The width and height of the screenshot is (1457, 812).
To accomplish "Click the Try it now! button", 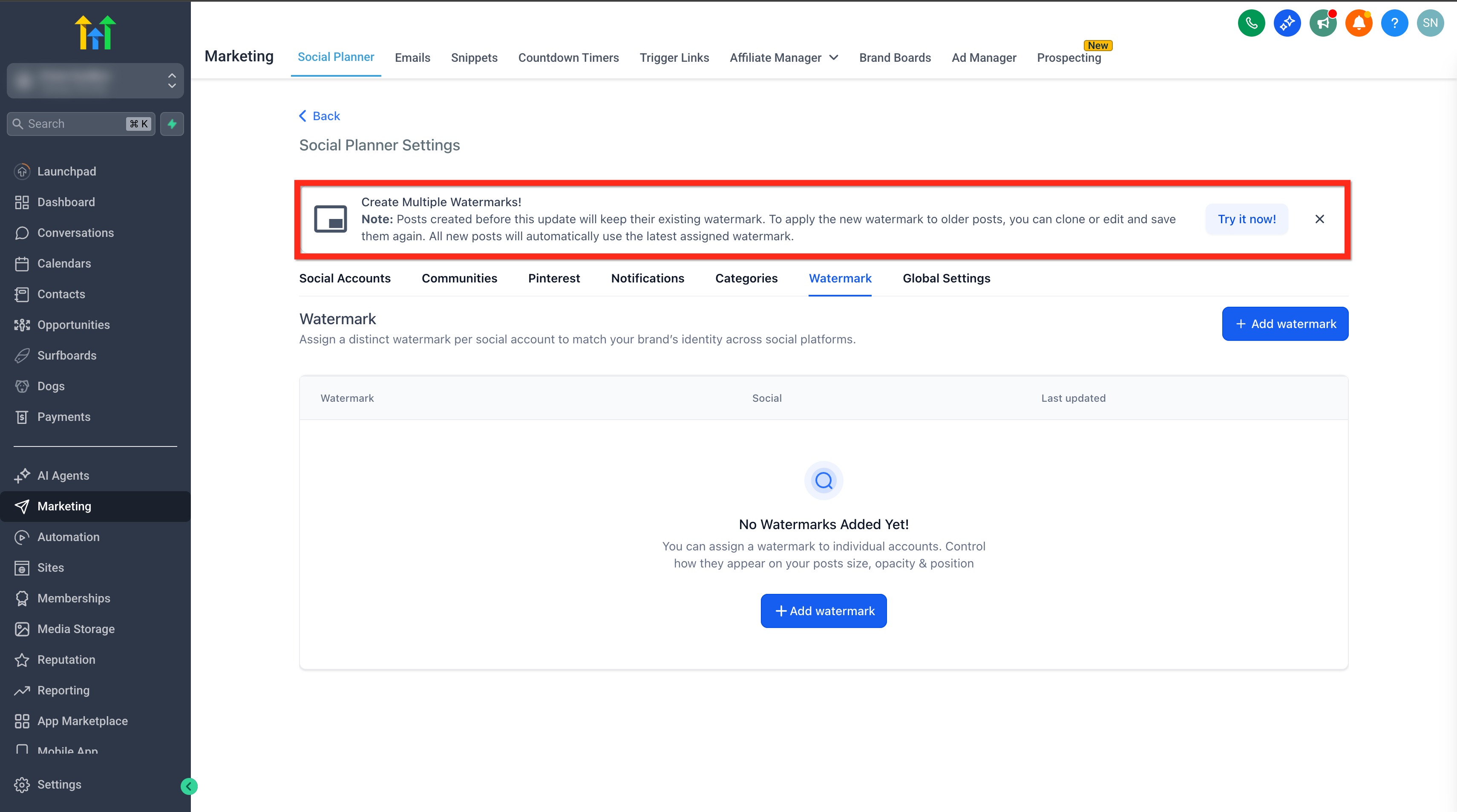I will tap(1246, 219).
